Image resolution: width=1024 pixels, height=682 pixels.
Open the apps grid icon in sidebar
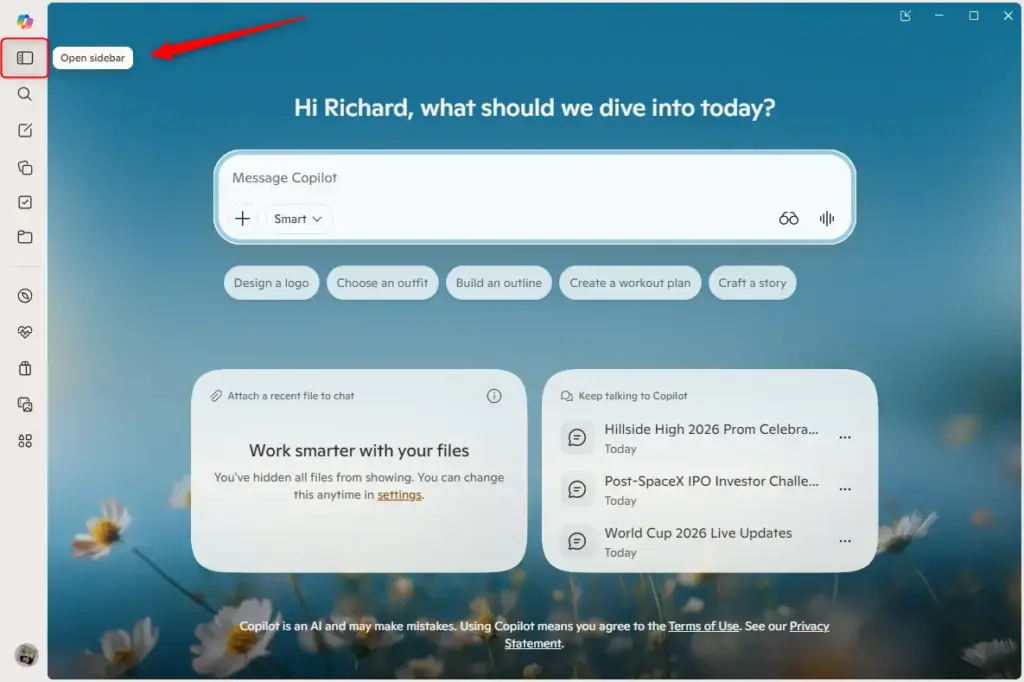(x=25, y=441)
